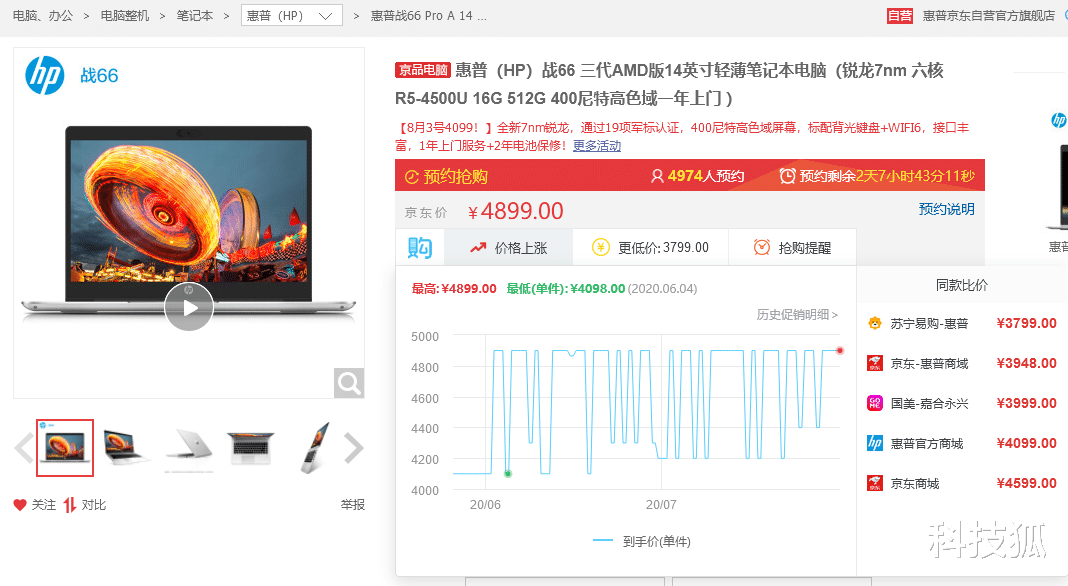This screenshot has width=1068, height=586.
Task: Click the red 自营 badge
Action: (899, 16)
